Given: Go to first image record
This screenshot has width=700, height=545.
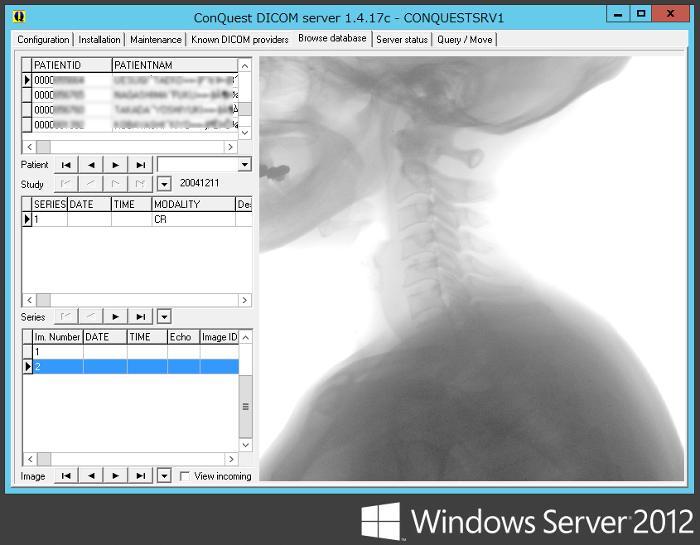Looking at the screenshot, I should [66, 476].
